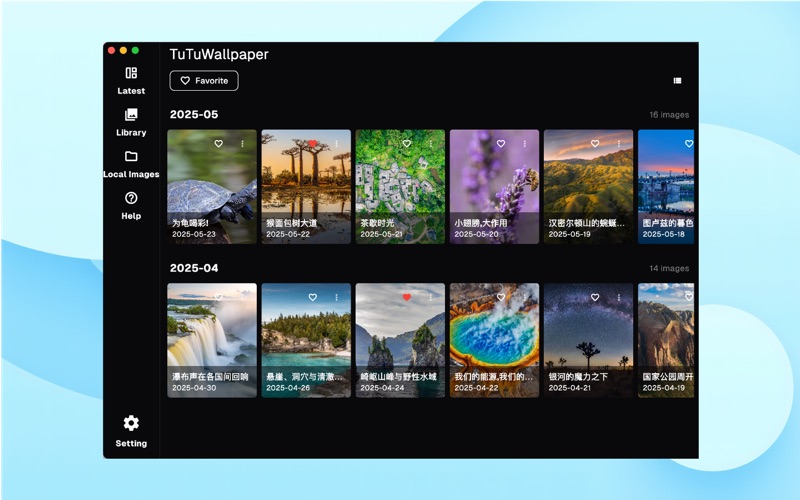Open three-dot menu on 2025-05-19 wallpaper
Image resolution: width=800 pixels, height=500 pixels.
click(x=619, y=144)
